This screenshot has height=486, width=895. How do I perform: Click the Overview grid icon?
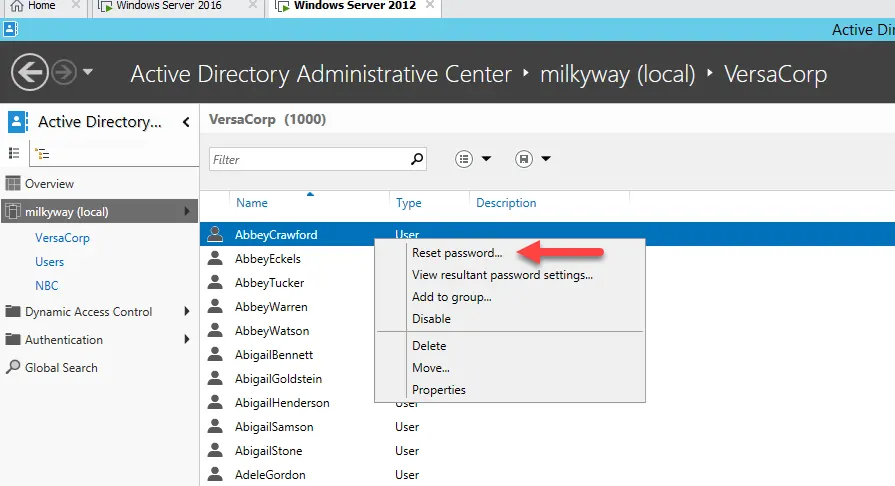coord(13,183)
